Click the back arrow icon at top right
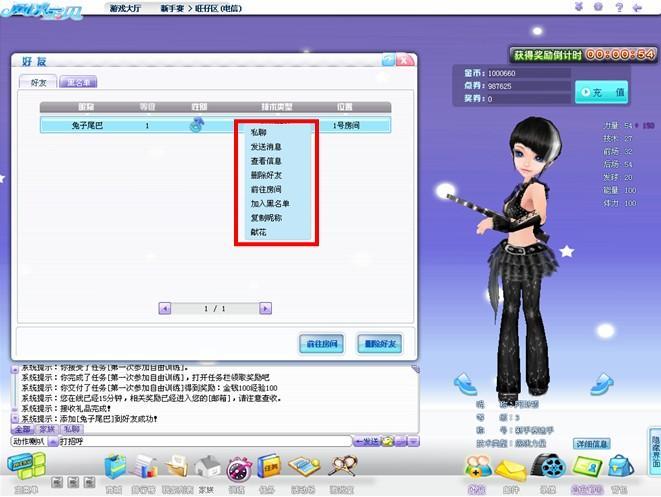This screenshot has height=497, width=661. tap(637, 7)
